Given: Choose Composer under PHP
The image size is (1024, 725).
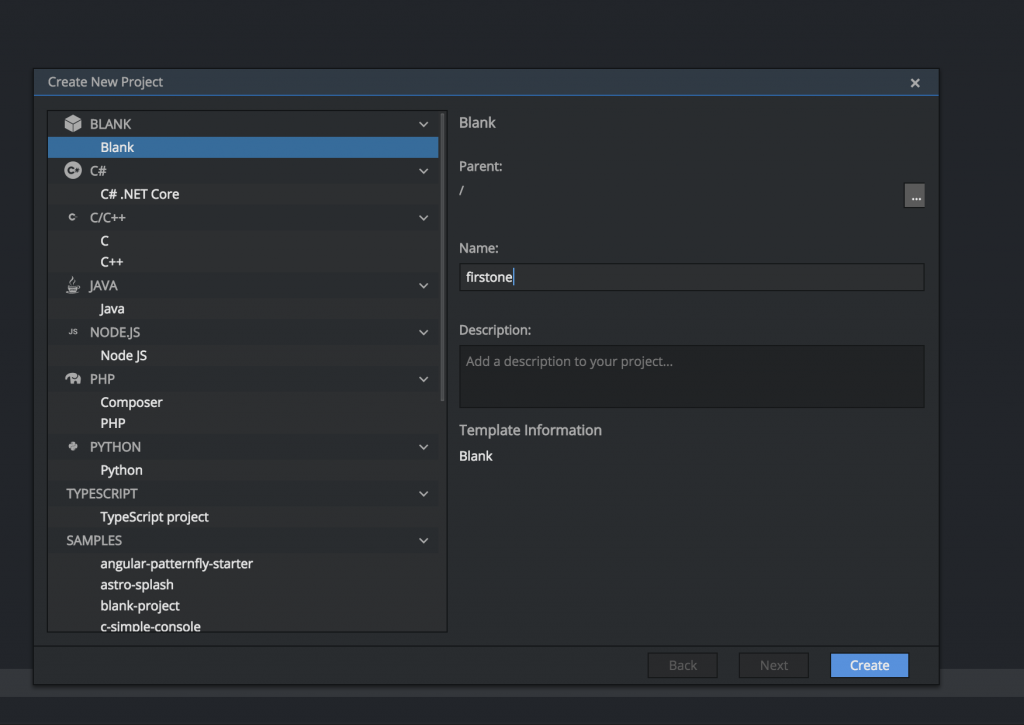Looking at the screenshot, I should click(x=131, y=402).
